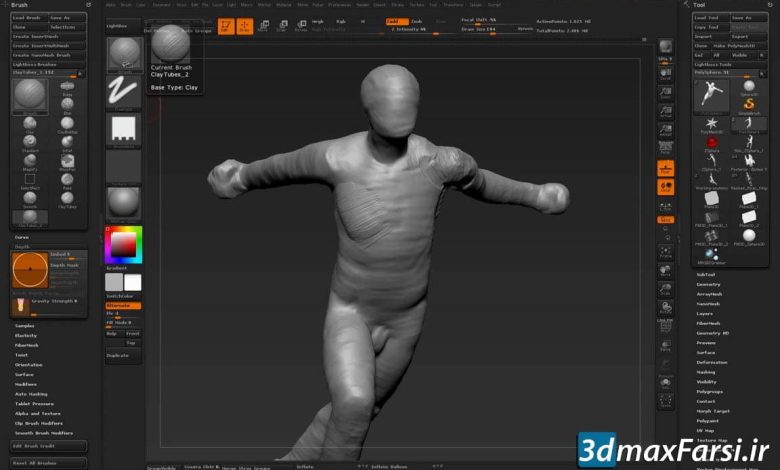Expand the Deformation subpalette
Viewport: 780px width, 470px height.
coord(711,362)
